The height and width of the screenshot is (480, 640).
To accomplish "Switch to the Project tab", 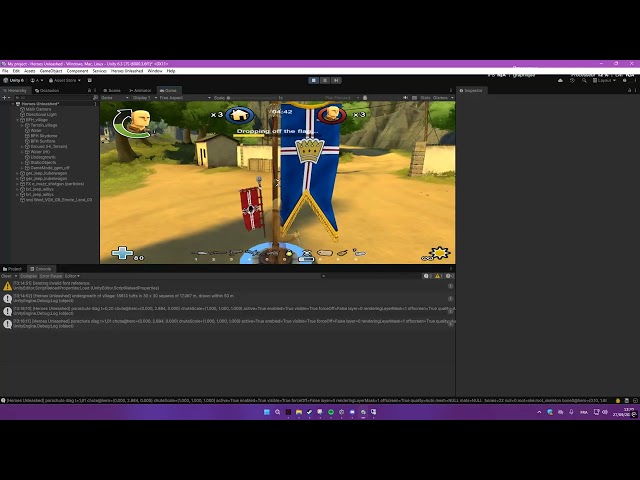I will click(12, 269).
